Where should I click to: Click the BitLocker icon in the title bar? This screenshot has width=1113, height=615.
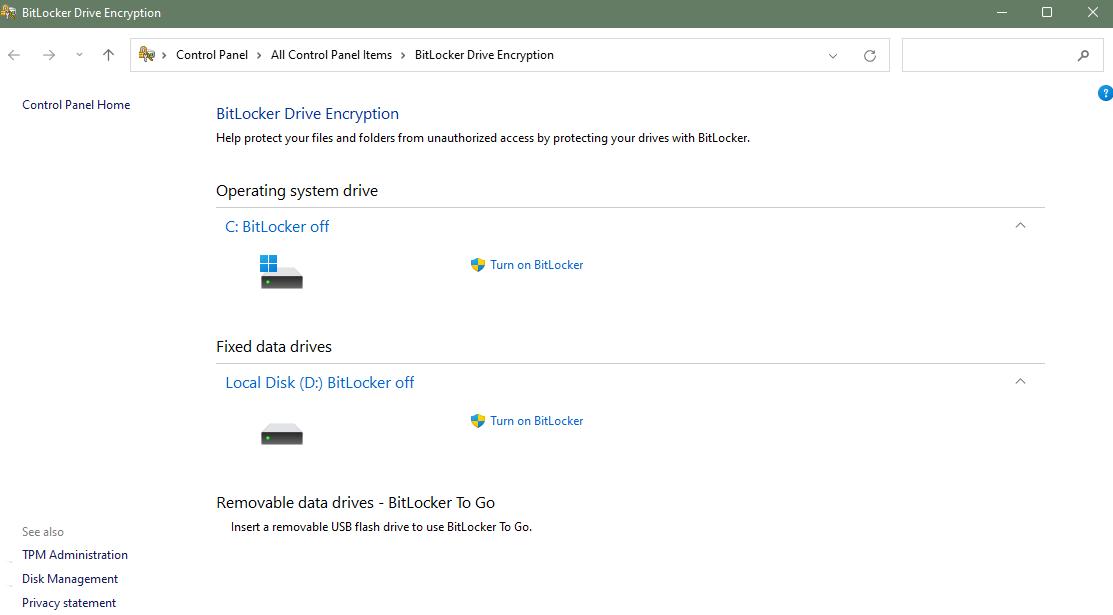point(11,12)
